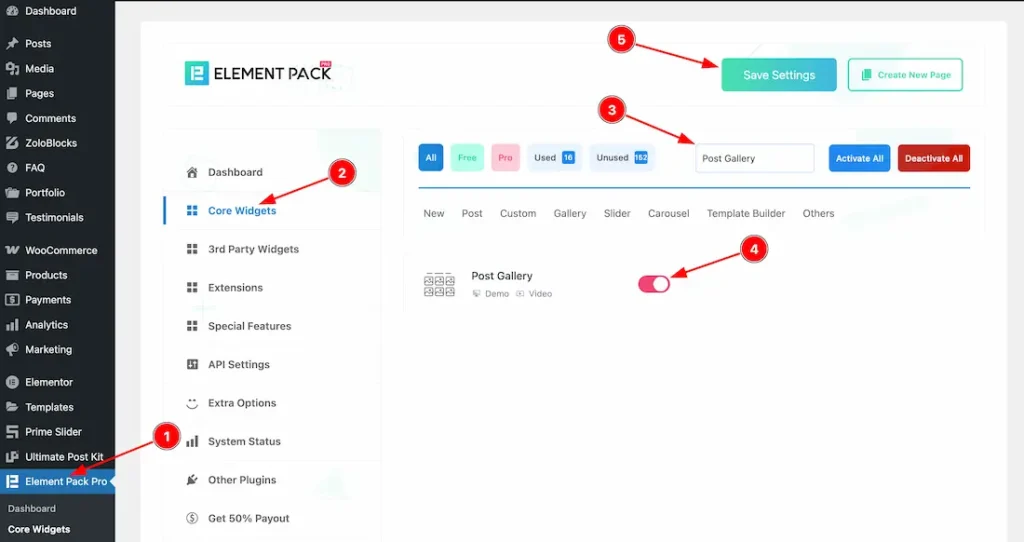The height and width of the screenshot is (542, 1024).
Task: Click the Comments bubble icon
Action: coord(12,118)
